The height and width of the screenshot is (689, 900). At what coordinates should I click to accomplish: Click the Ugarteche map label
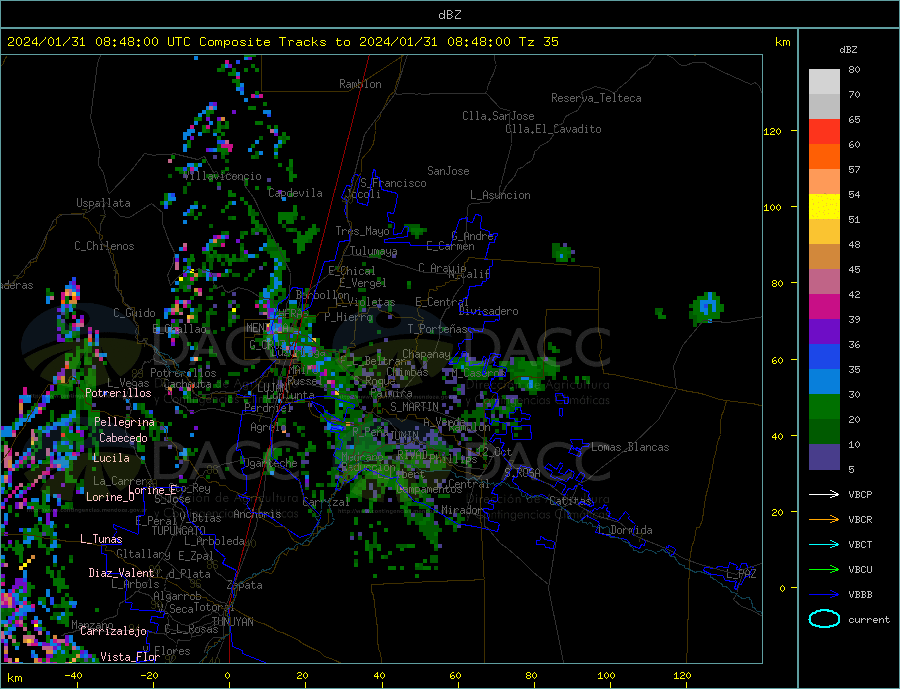pos(269,463)
